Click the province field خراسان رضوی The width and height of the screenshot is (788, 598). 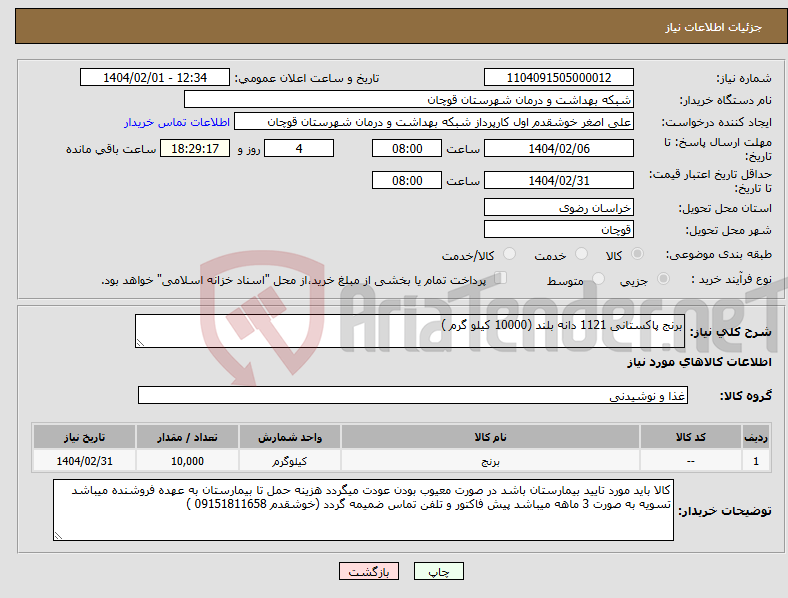click(x=559, y=208)
